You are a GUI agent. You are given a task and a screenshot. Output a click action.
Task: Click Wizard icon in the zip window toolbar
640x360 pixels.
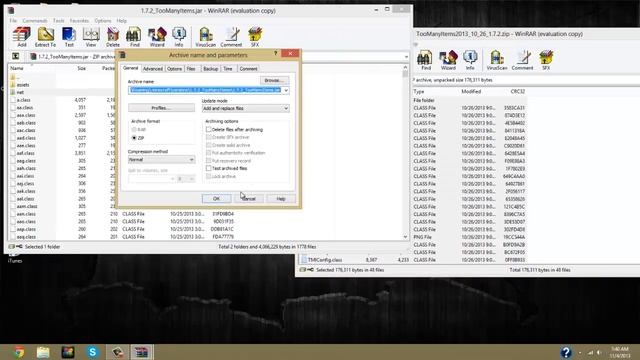coord(448,60)
